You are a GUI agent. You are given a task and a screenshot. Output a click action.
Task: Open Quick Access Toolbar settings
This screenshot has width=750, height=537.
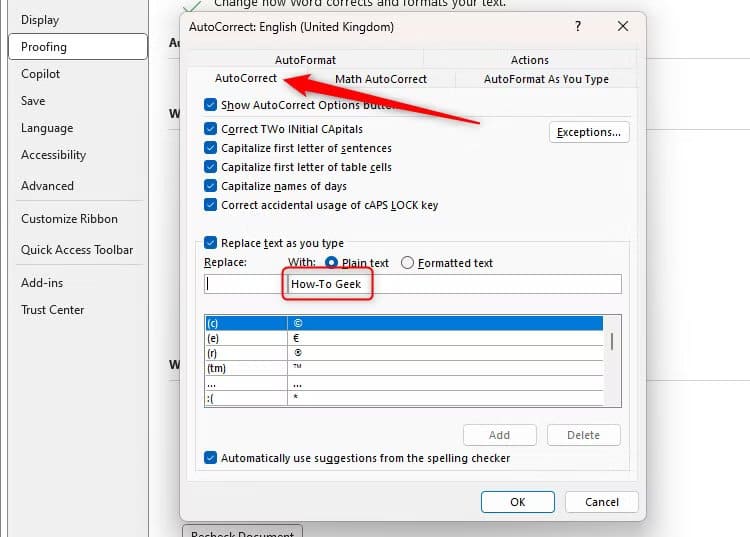(x=77, y=250)
